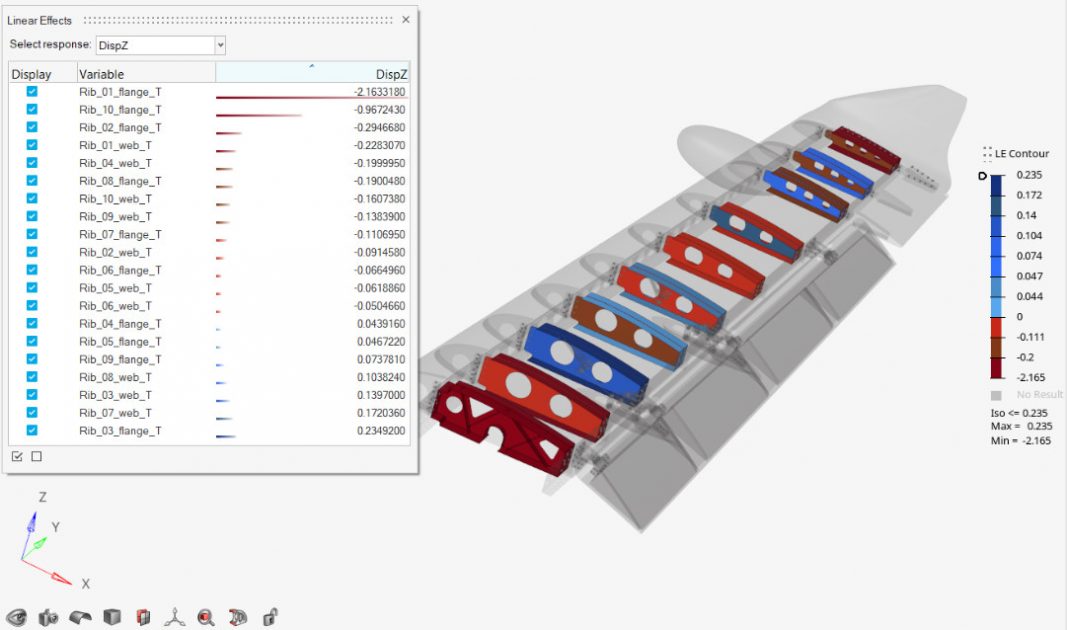Image resolution: width=1067 pixels, height=630 pixels.
Task: Click the select-all checkbox below the table
Action: click(x=17, y=455)
